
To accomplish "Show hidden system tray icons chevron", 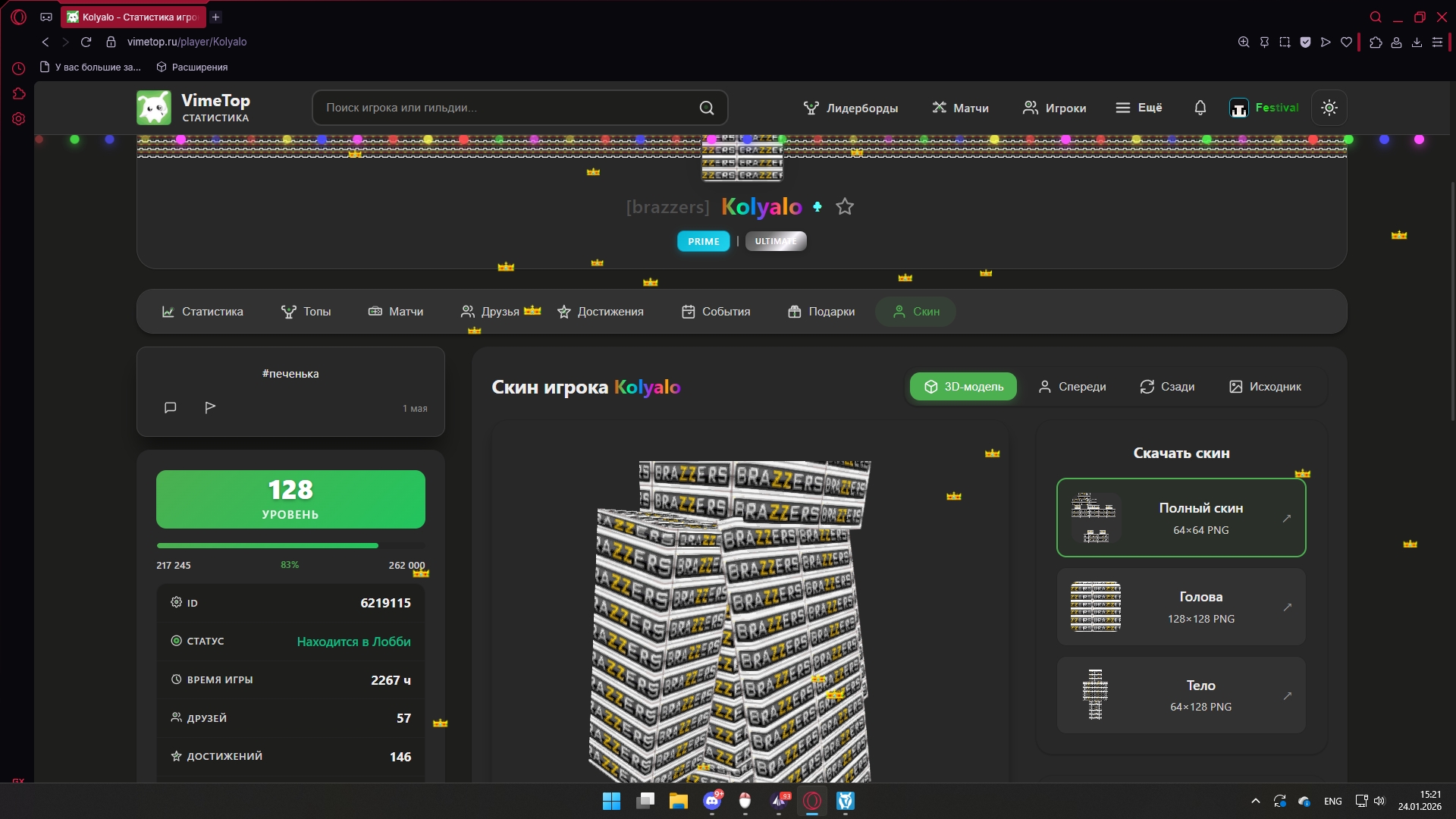I will 1255,801.
